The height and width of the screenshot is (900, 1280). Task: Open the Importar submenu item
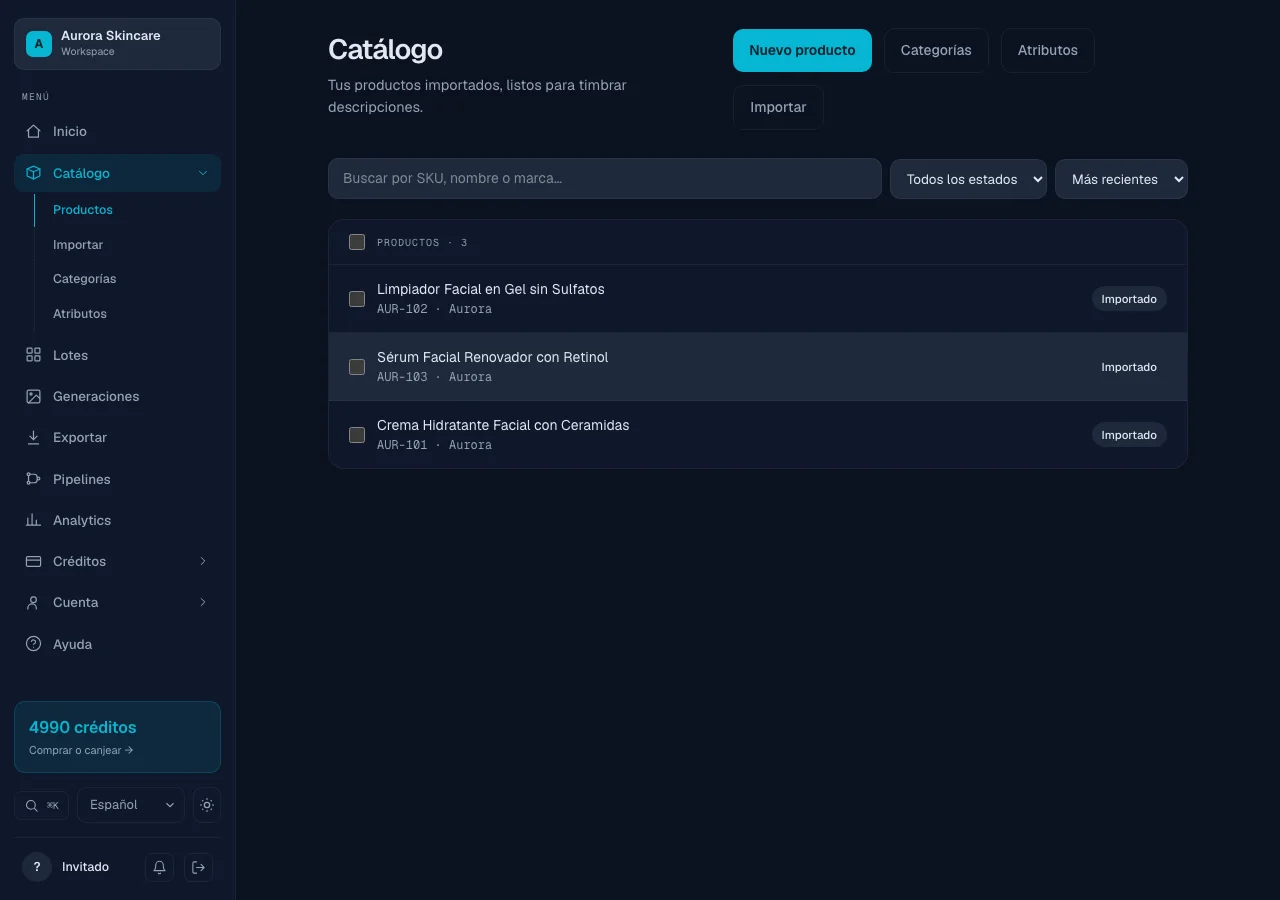(x=78, y=244)
